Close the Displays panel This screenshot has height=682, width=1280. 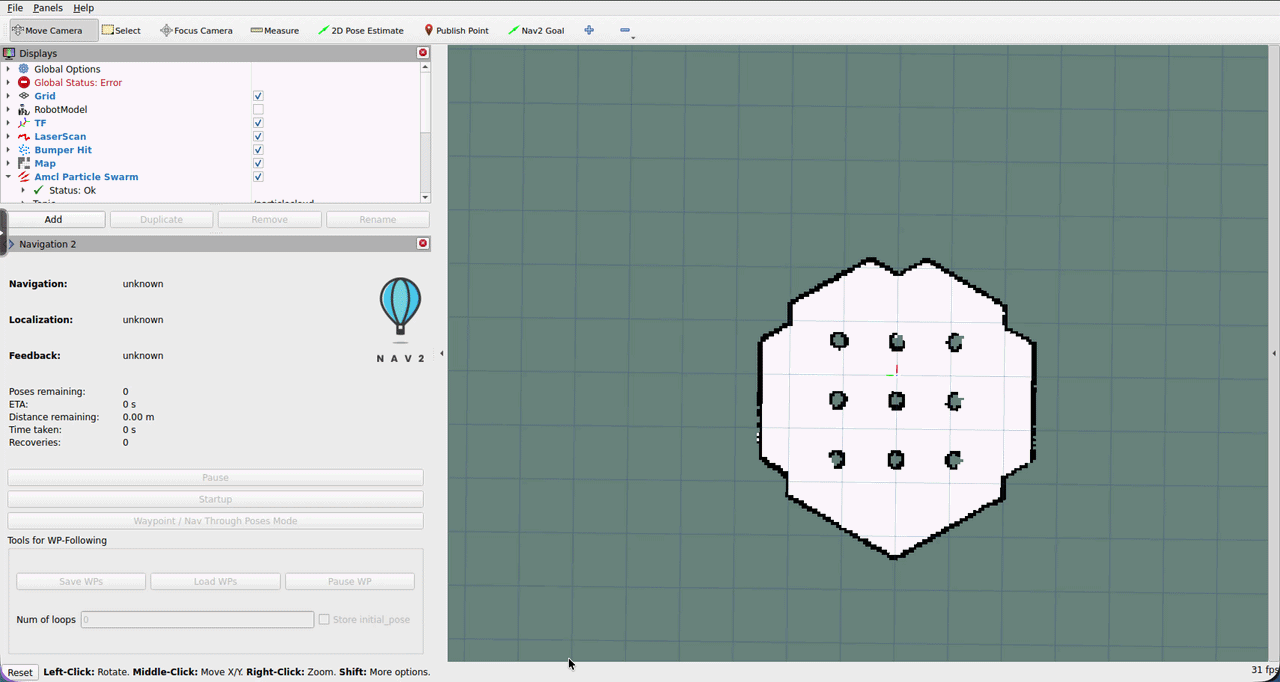423,53
